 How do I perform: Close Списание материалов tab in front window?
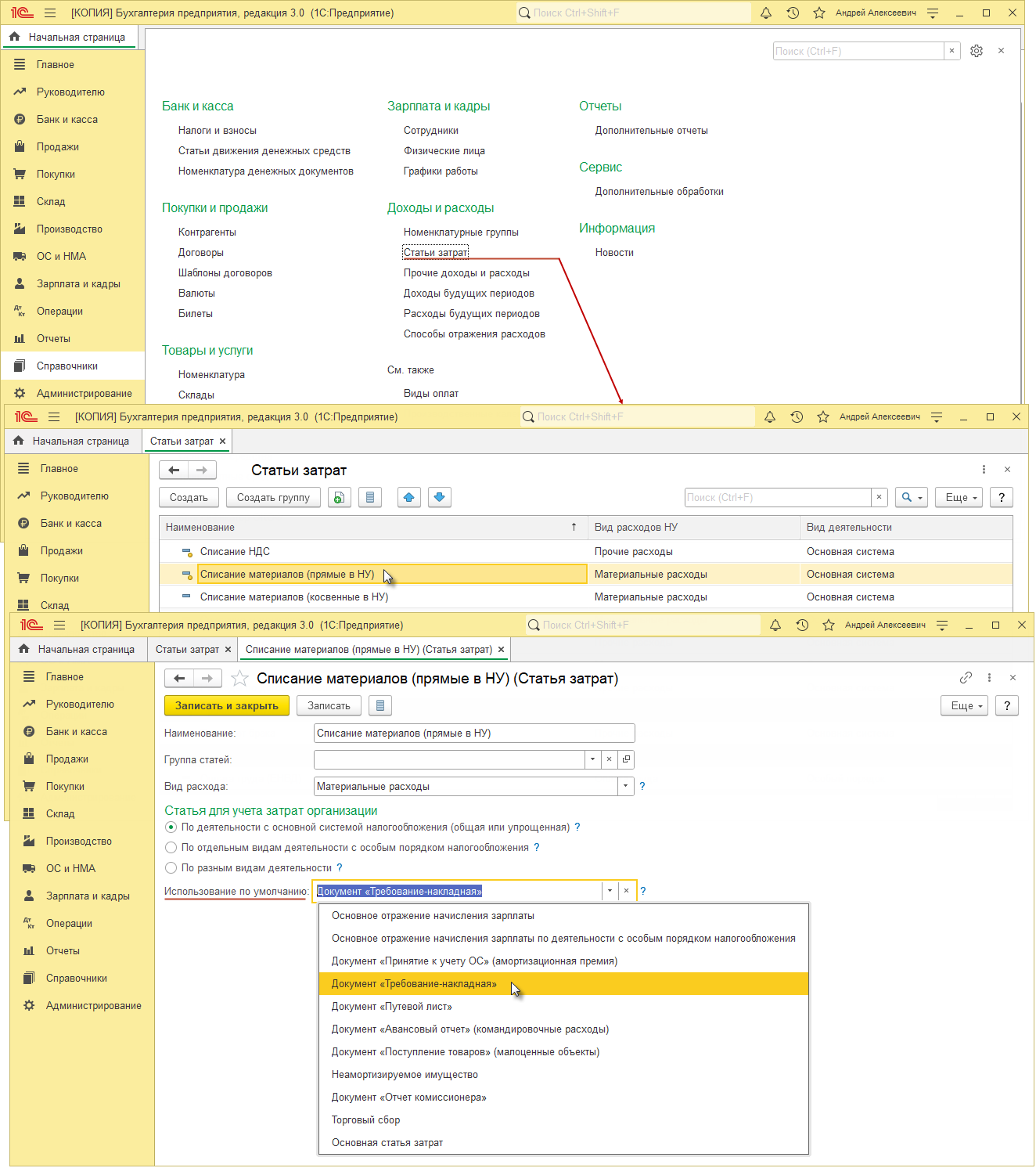pyautogui.click(x=501, y=649)
